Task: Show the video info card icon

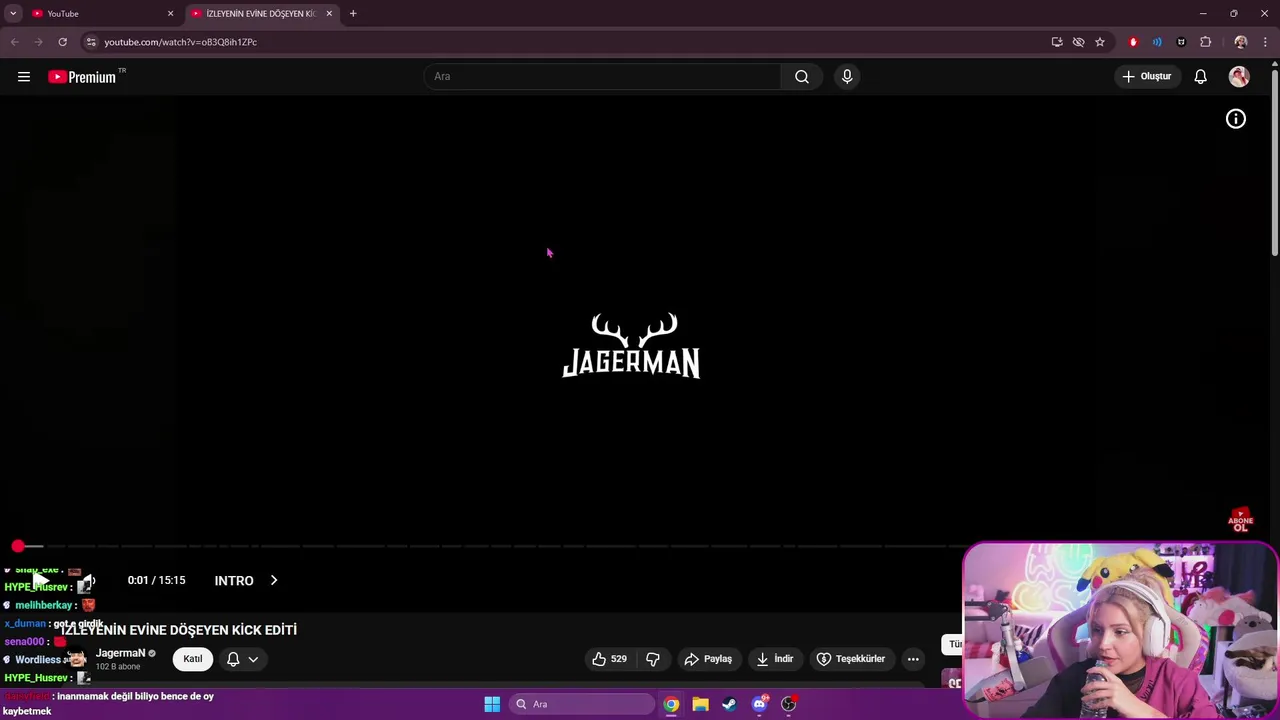Action: coord(1236,119)
